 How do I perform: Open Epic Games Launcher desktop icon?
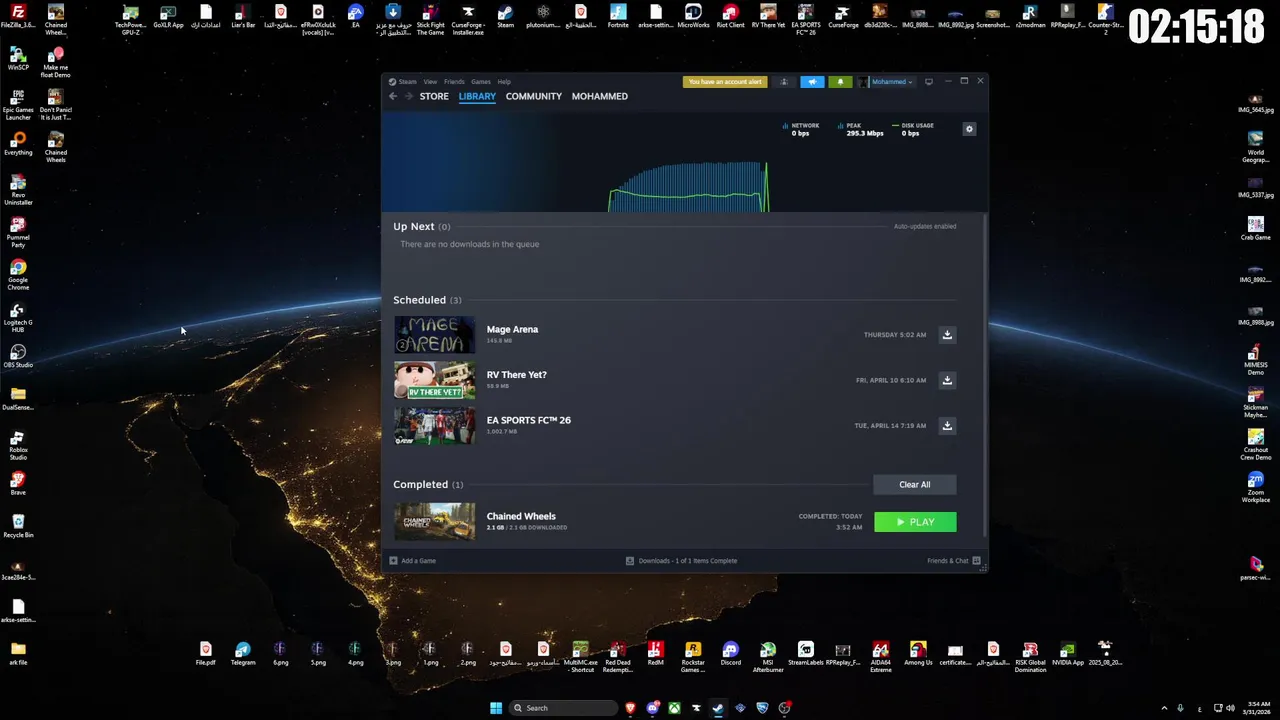point(18,105)
